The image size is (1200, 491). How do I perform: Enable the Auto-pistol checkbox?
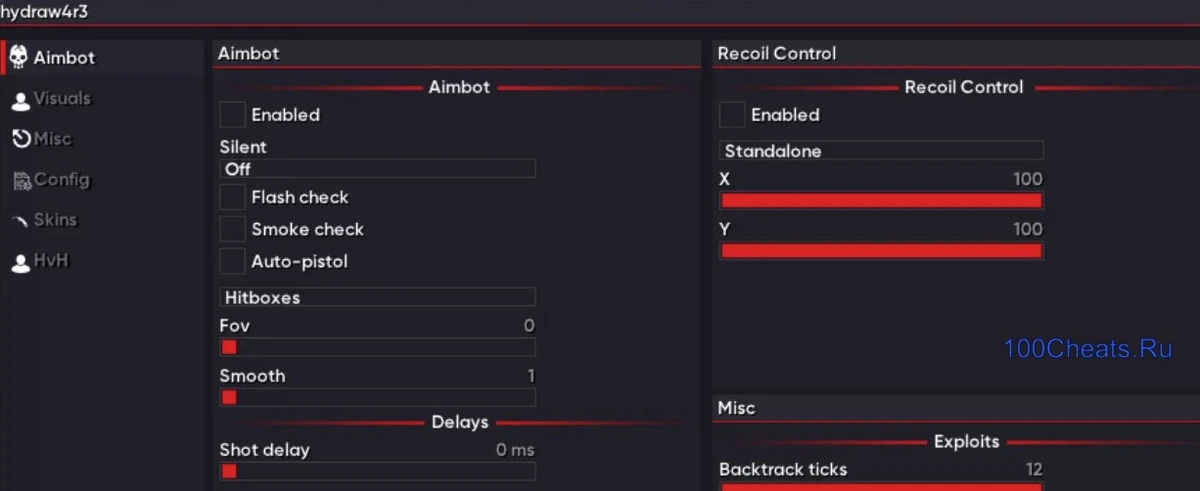(233, 261)
